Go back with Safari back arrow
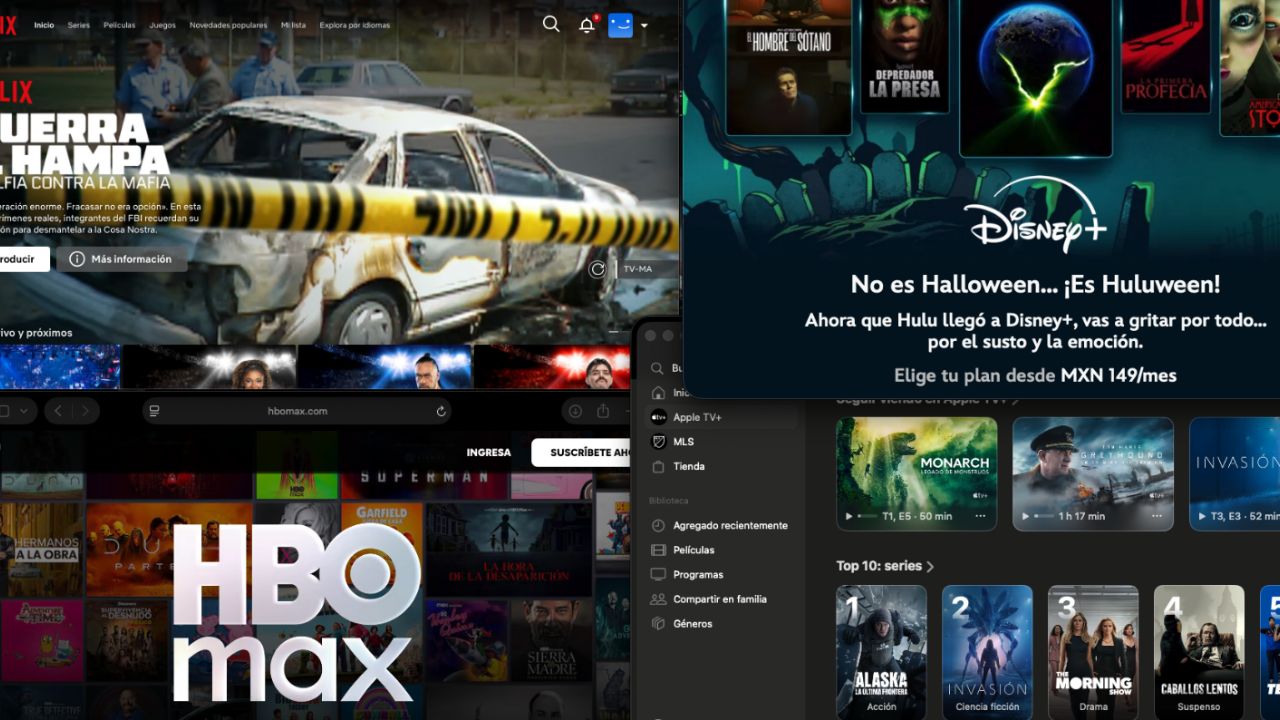The height and width of the screenshot is (720, 1280). pyautogui.click(x=58, y=411)
